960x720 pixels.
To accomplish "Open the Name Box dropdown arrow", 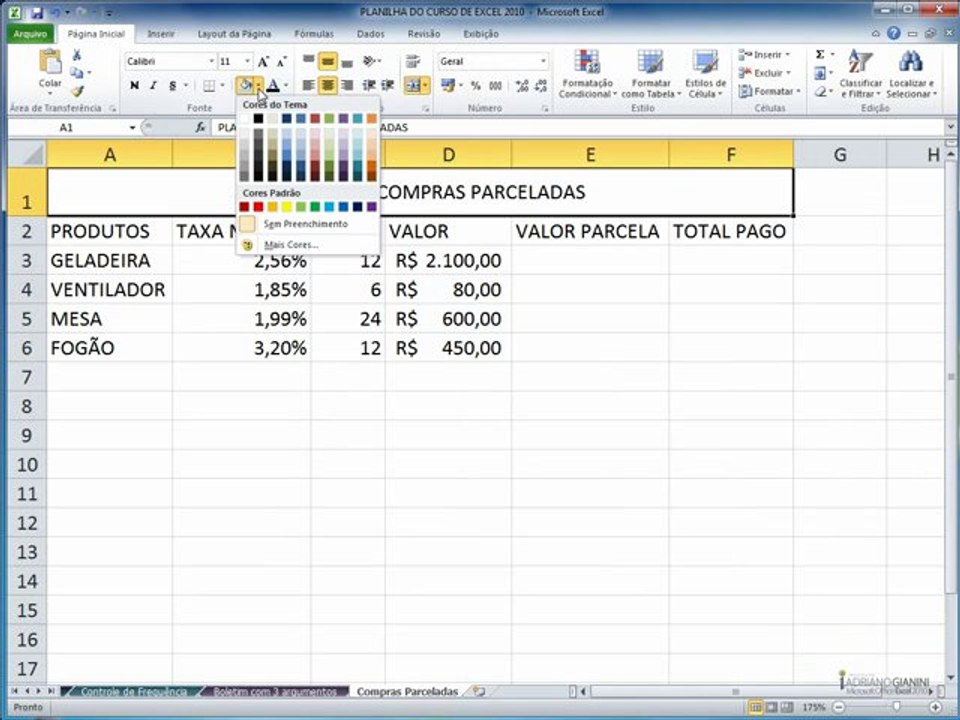I will tap(132, 127).
